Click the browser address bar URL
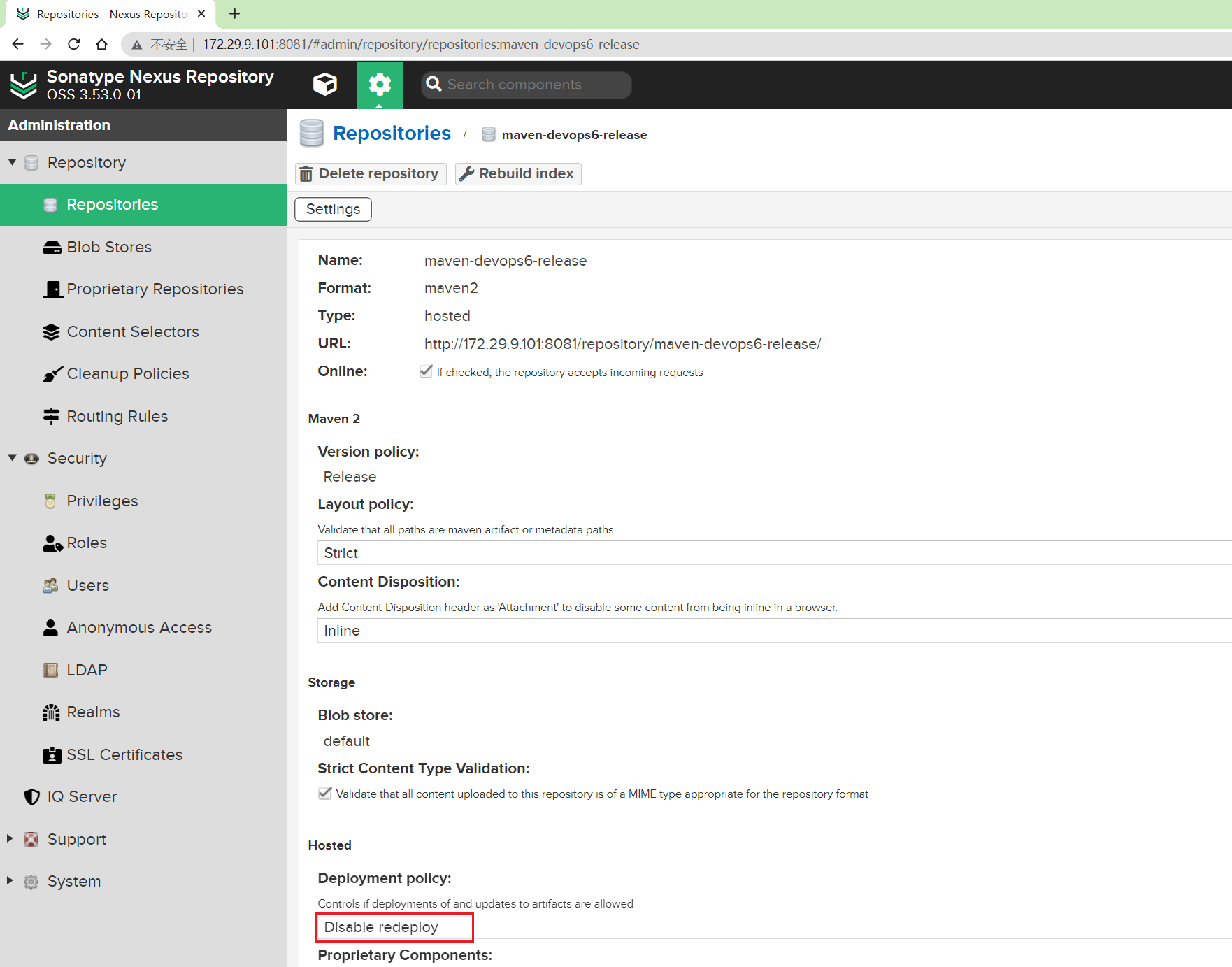 (421, 45)
